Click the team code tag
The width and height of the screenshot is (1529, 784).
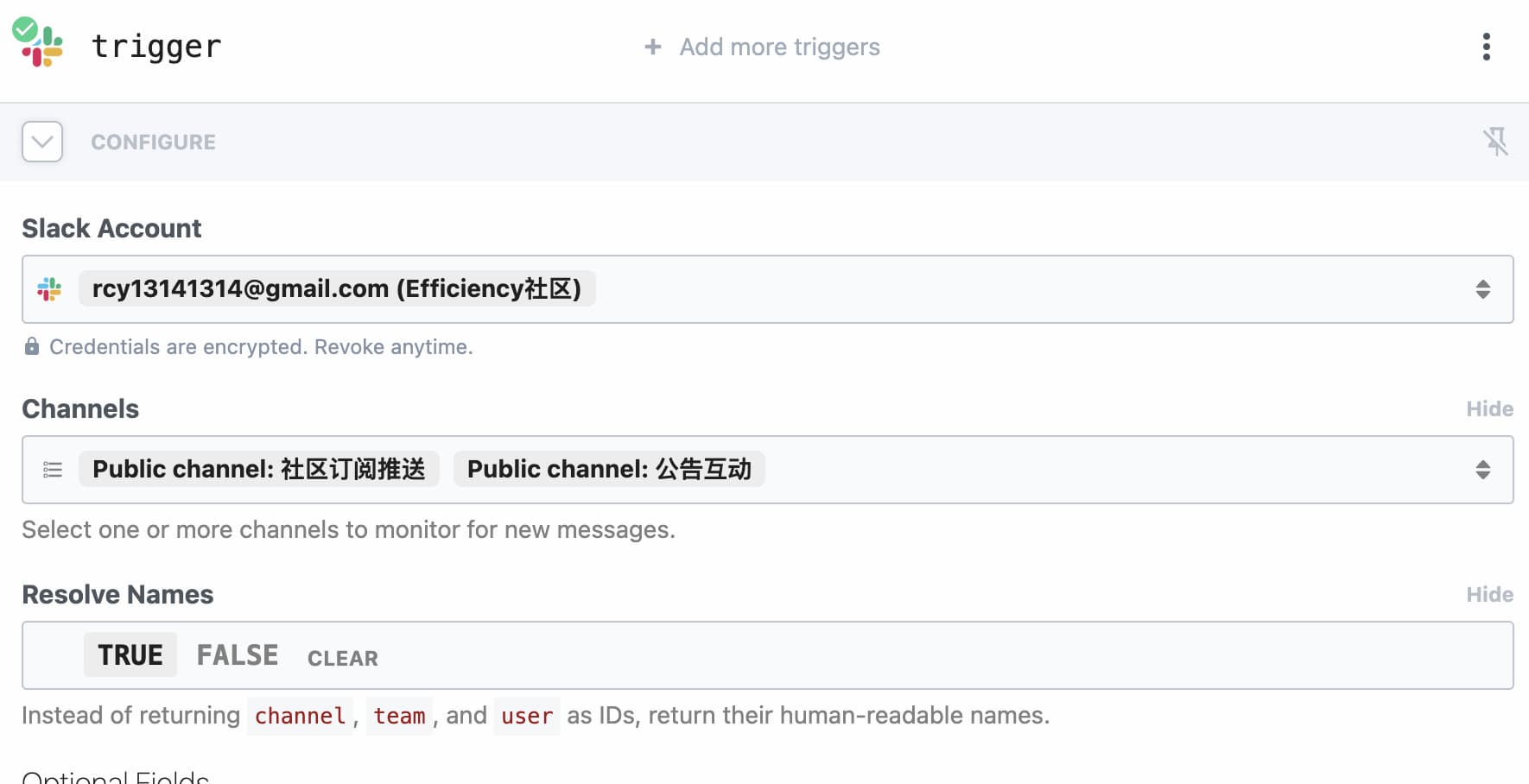(x=399, y=716)
